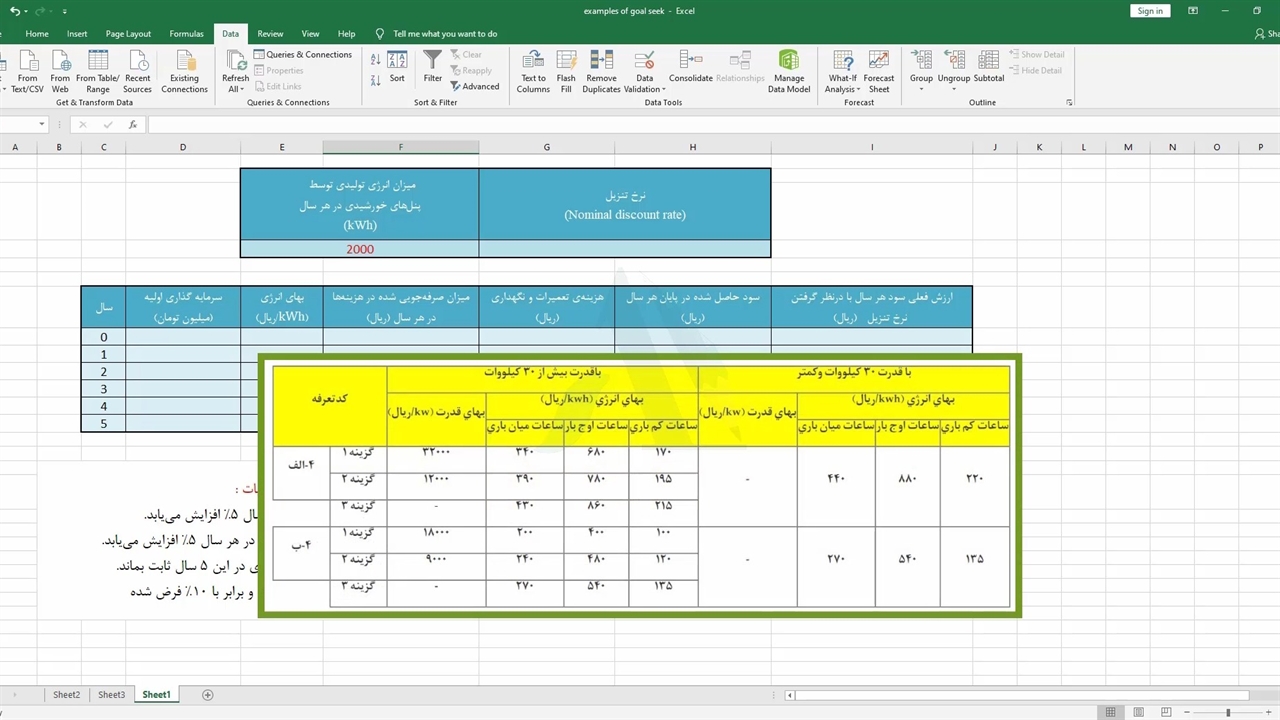The width and height of the screenshot is (1280, 720).
Task: Switch to Page Break Preview view
Action: pyautogui.click(x=1165, y=712)
